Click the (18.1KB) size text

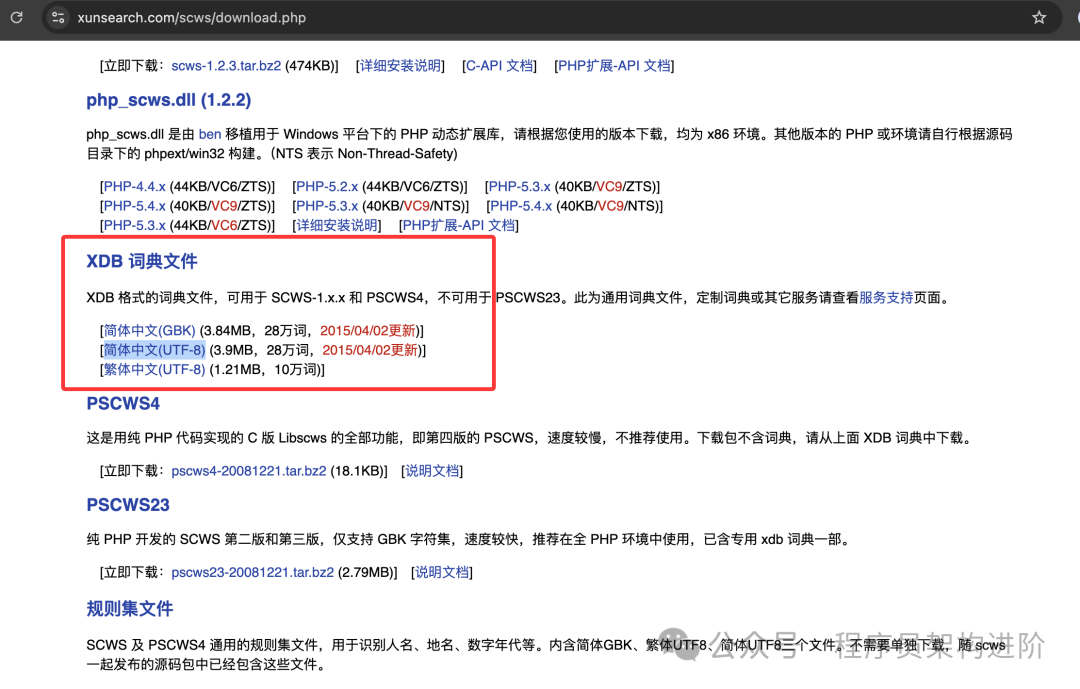pos(357,471)
